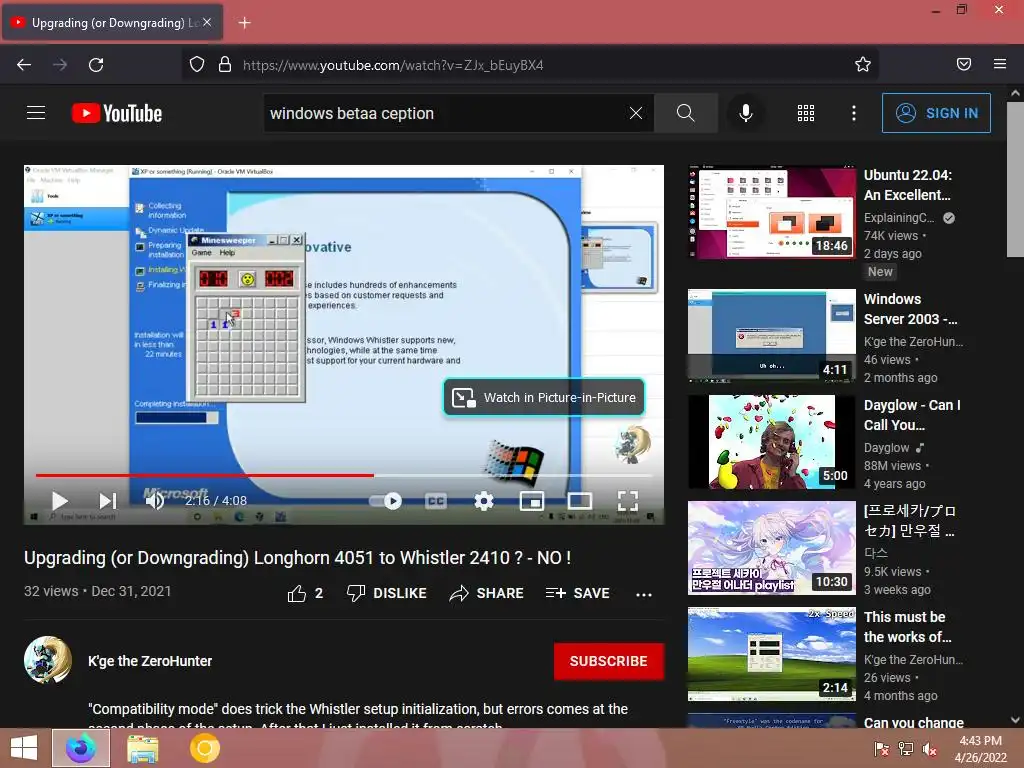This screenshot has width=1024, height=768.
Task: Open Firefox application menu
Action: 1000,65
